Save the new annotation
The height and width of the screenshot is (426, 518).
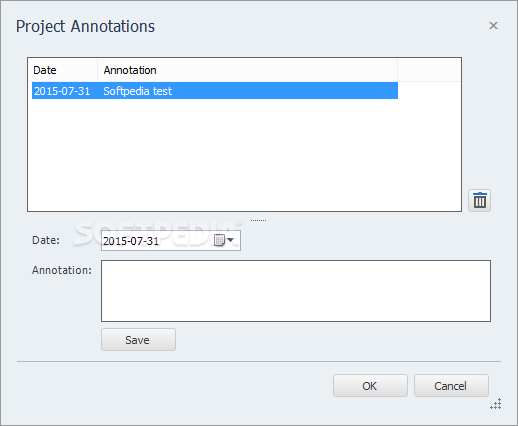138,340
